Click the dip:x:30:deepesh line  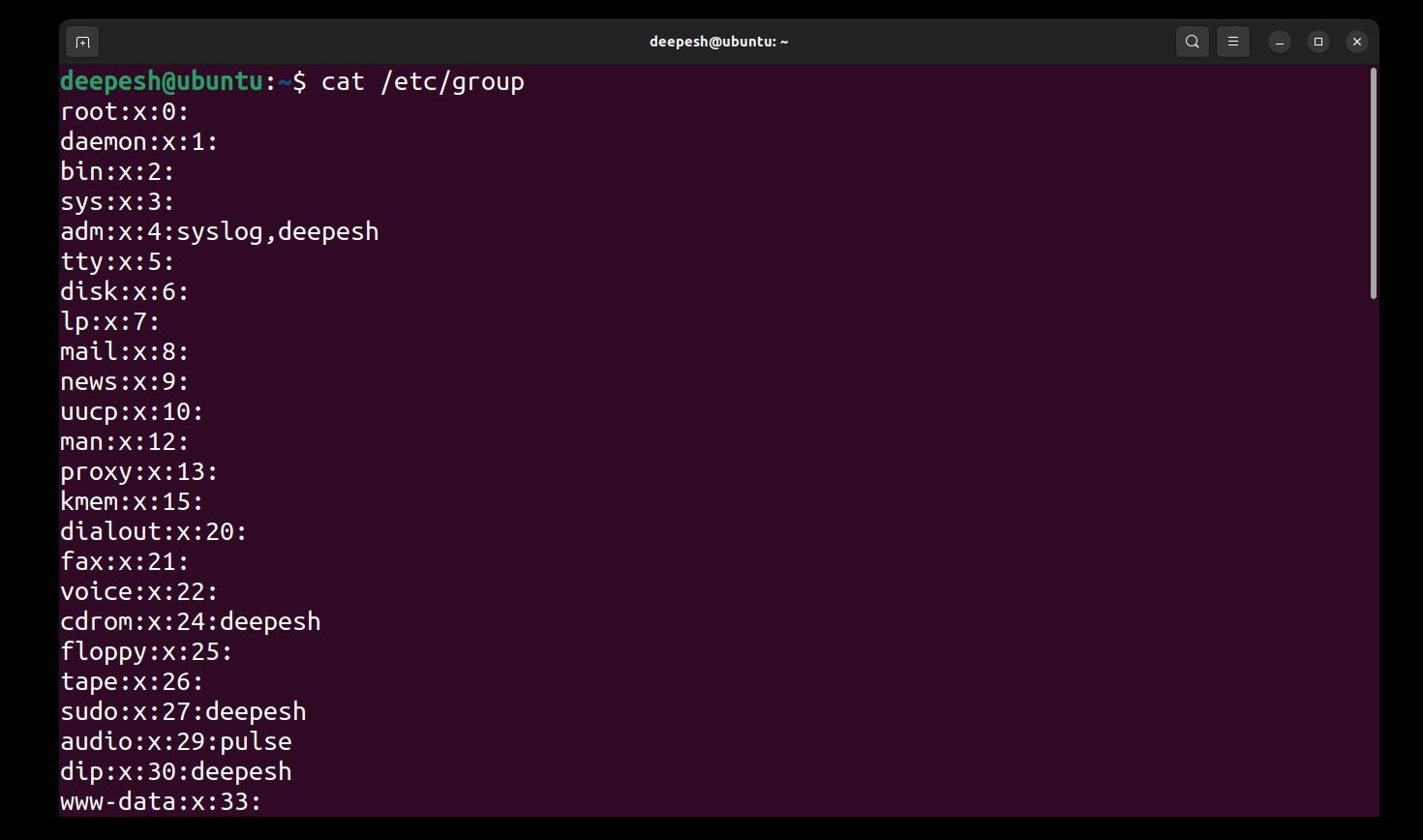(176, 772)
